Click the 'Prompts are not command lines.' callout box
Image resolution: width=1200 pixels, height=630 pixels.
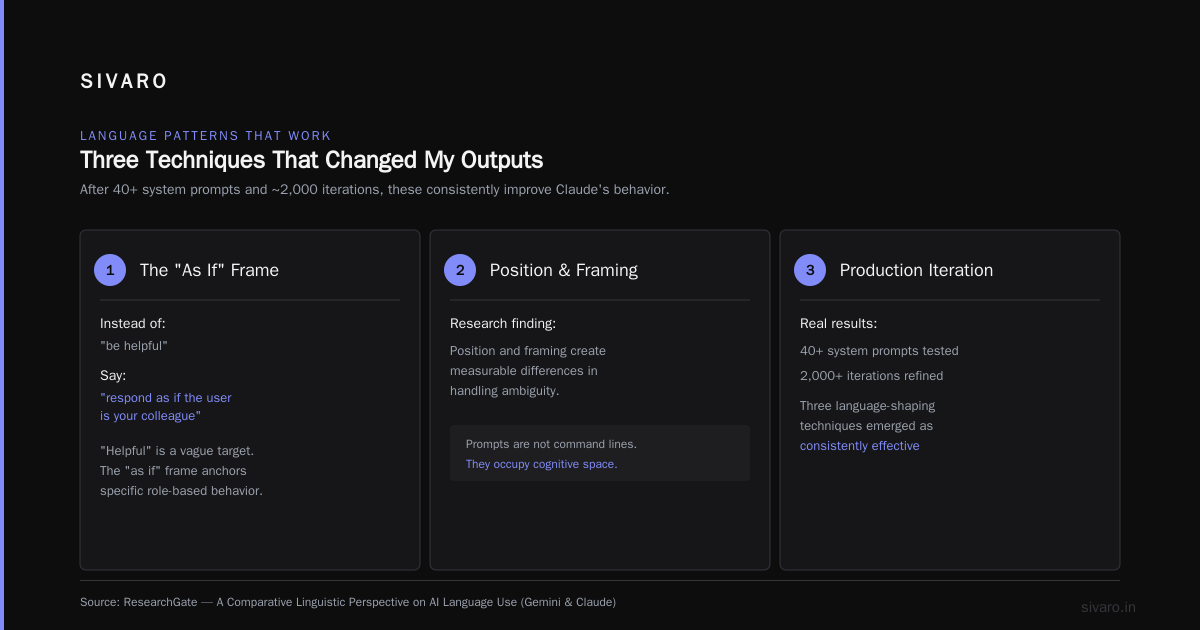coord(600,454)
